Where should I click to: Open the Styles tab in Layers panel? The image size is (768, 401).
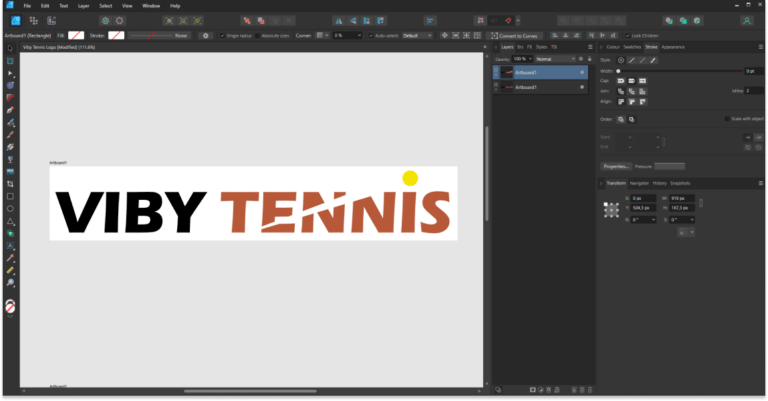541,47
